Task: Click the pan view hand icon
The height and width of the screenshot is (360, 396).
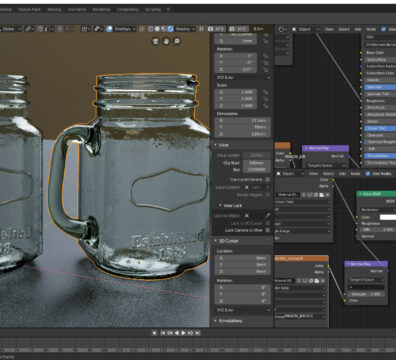Action: (x=166, y=41)
